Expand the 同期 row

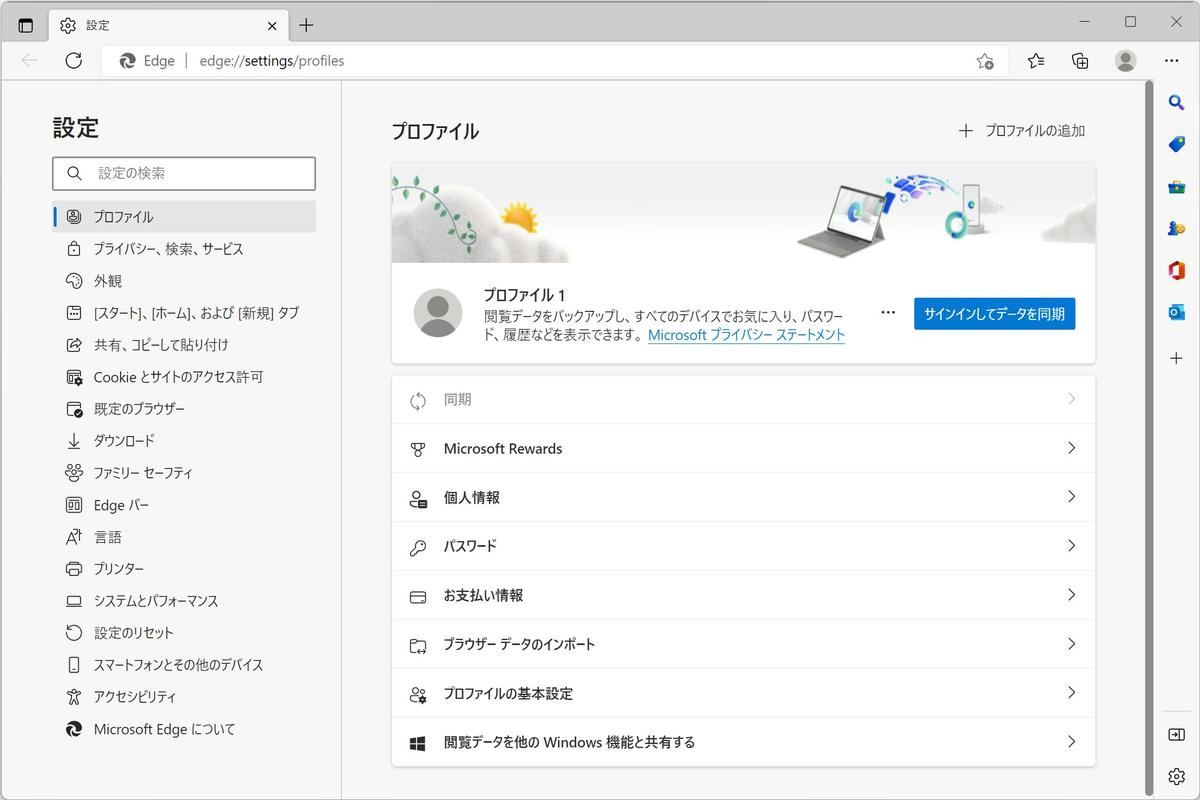pos(743,400)
